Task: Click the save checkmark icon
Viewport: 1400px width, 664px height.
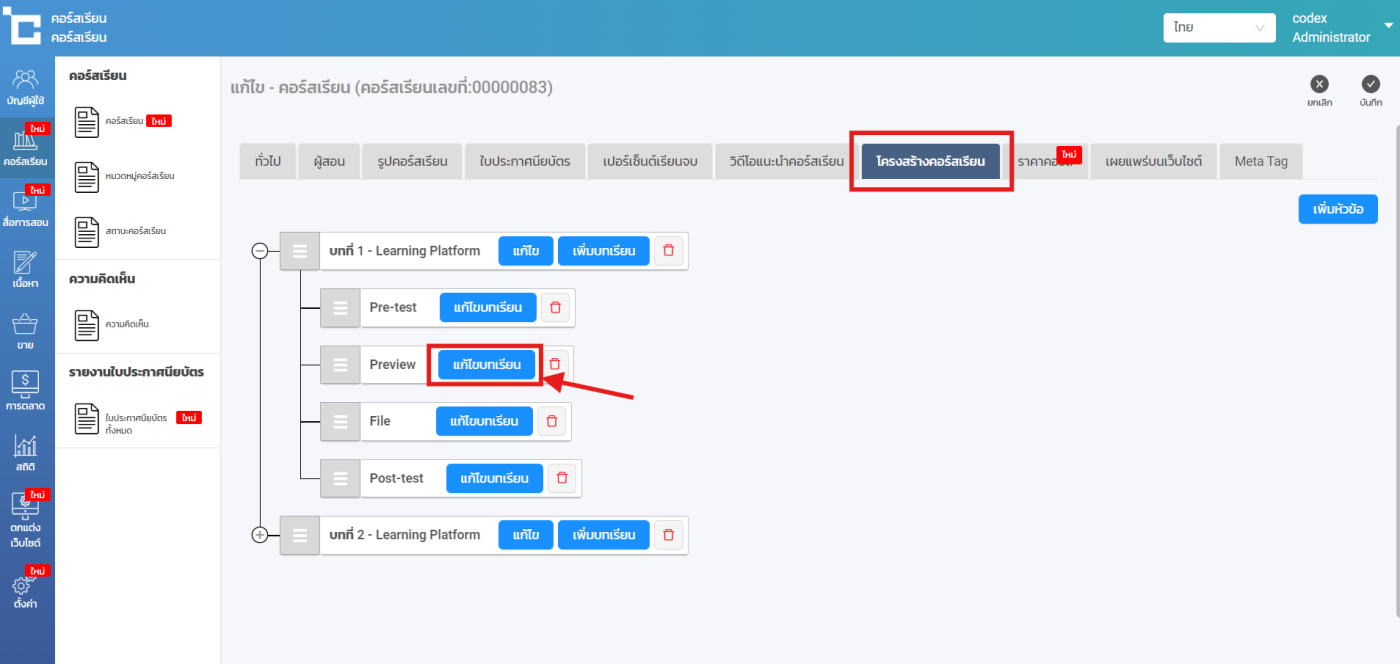Action: tap(1371, 85)
